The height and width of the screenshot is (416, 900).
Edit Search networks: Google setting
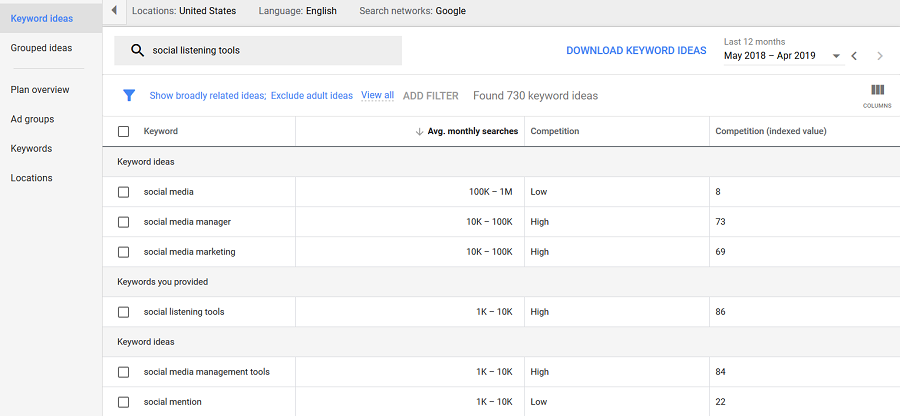coord(412,11)
